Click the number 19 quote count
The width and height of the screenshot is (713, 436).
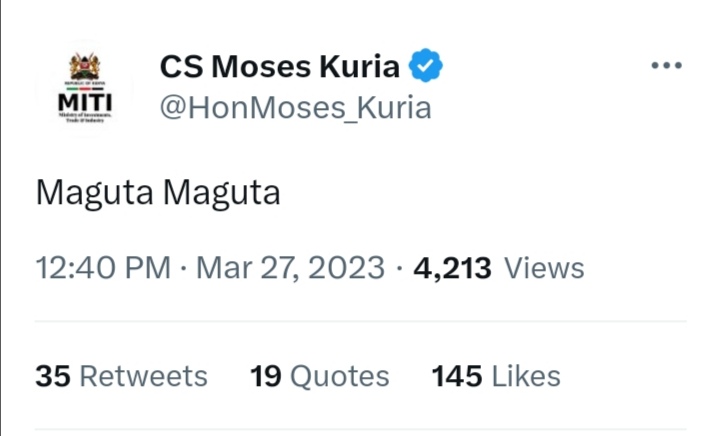266,376
